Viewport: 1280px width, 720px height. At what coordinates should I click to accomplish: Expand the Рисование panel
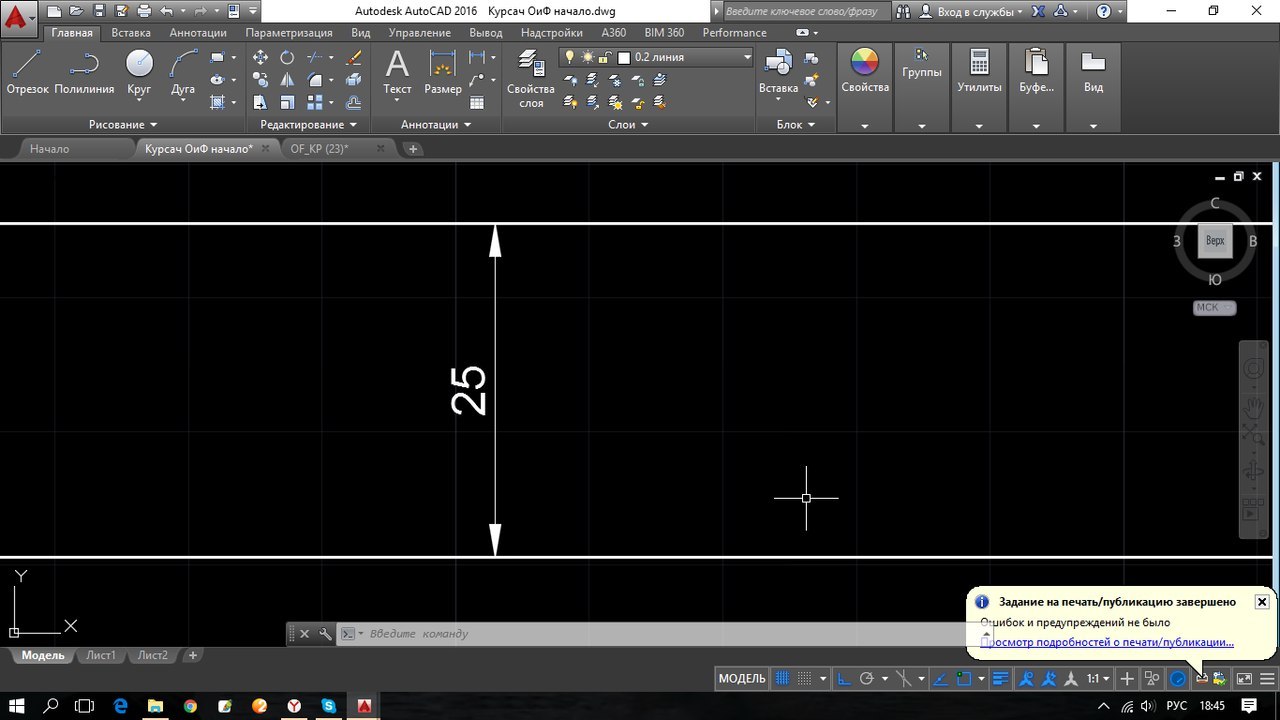[123, 124]
